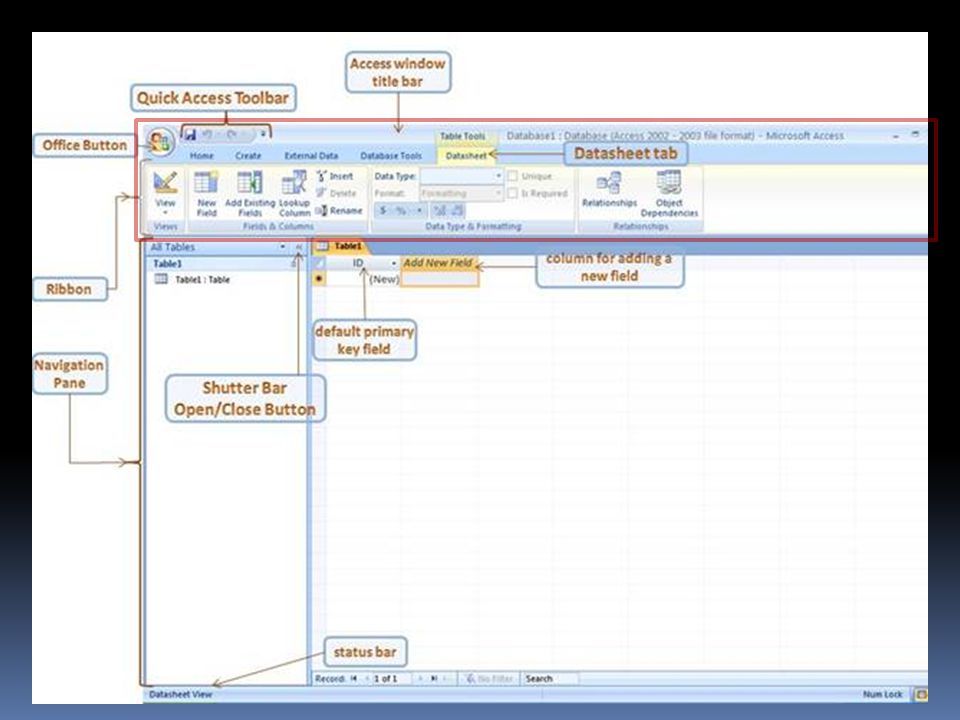Select the Table1 document tab
The width and height of the screenshot is (960, 720).
(x=340, y=246)
